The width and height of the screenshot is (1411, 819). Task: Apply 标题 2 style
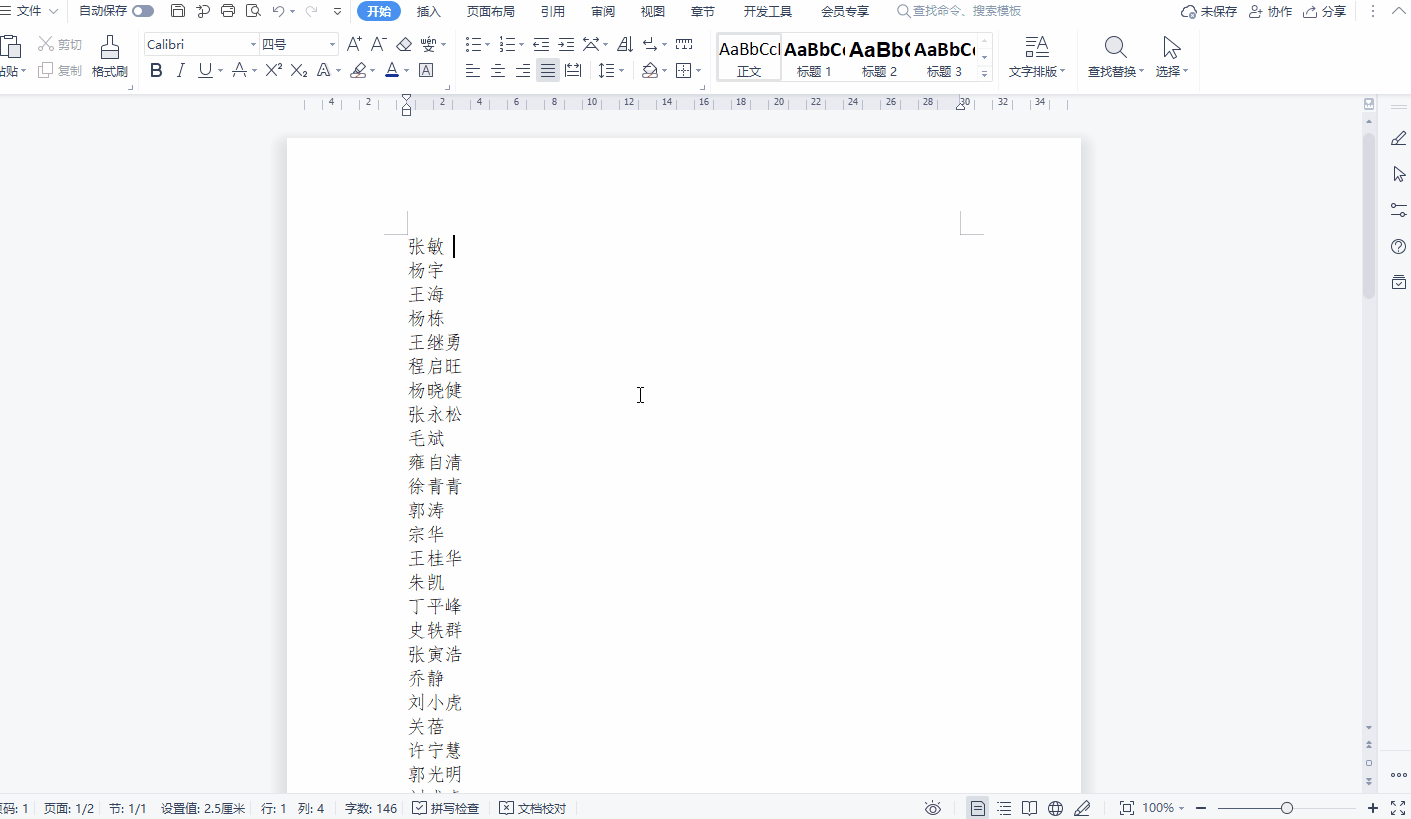[x=880, y=58]
